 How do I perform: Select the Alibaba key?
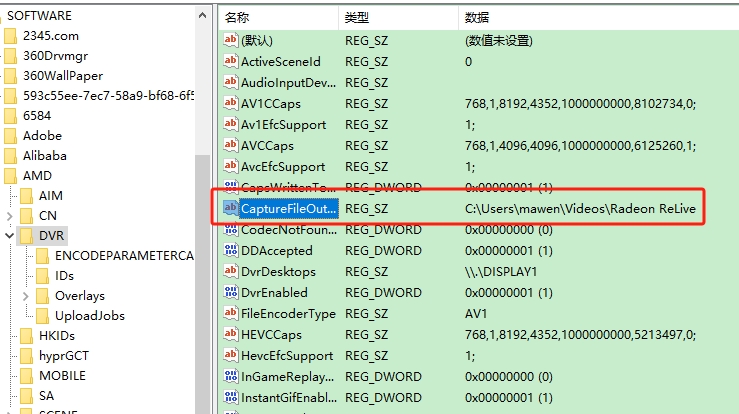coord(45,156)
